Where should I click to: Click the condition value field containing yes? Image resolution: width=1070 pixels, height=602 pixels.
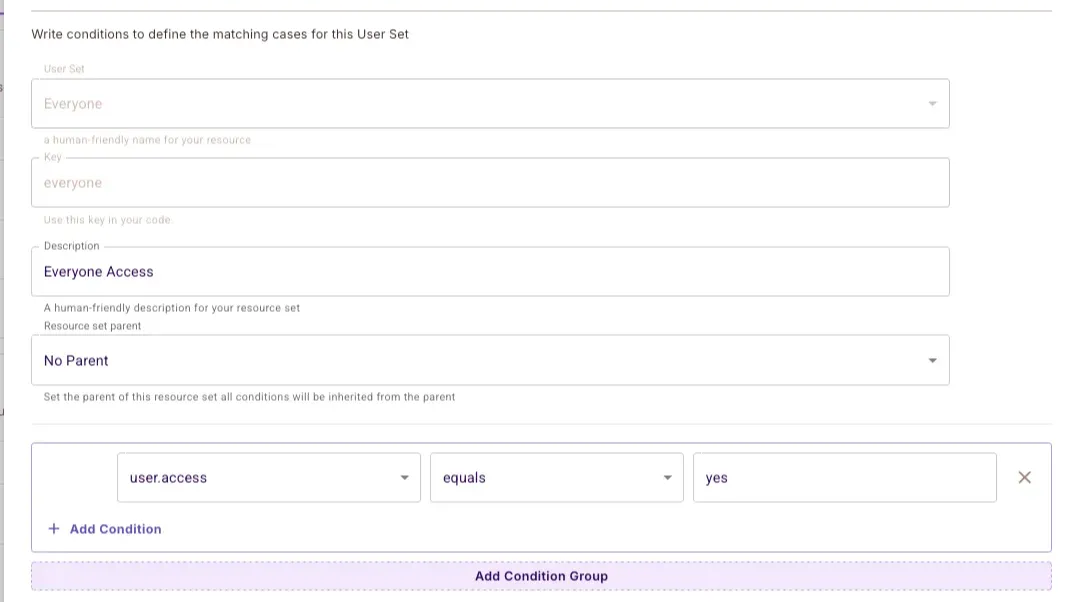(x=844, y=478)
